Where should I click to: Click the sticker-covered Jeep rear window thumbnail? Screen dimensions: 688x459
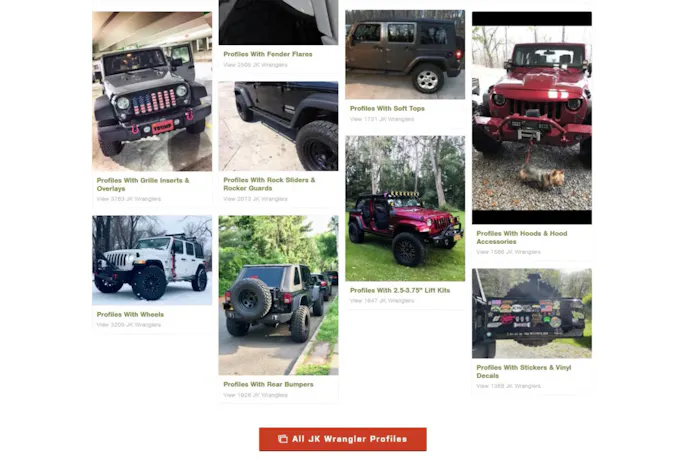[532, 313]
